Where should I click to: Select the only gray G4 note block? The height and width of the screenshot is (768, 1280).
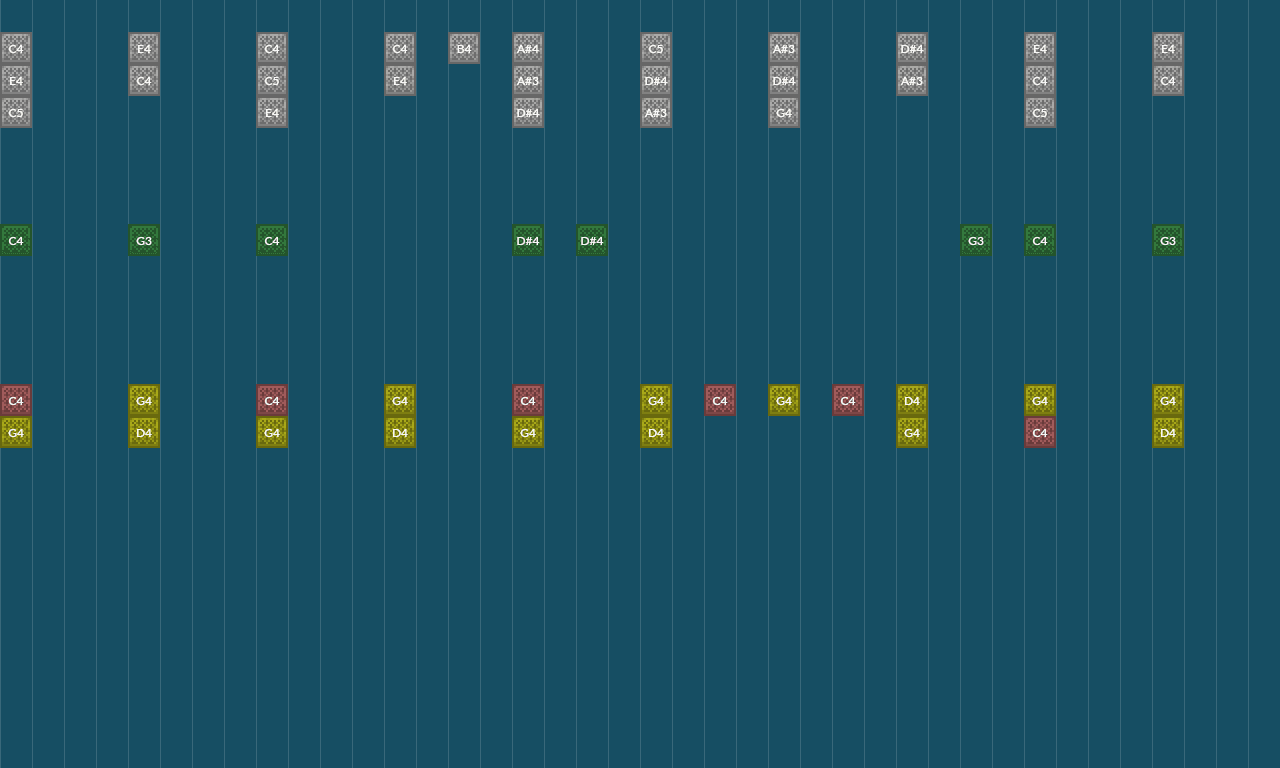[784, 112]
